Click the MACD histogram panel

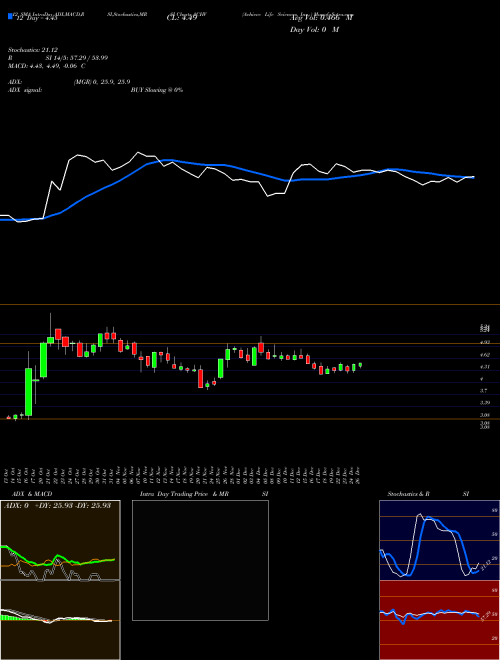point(60,620)
